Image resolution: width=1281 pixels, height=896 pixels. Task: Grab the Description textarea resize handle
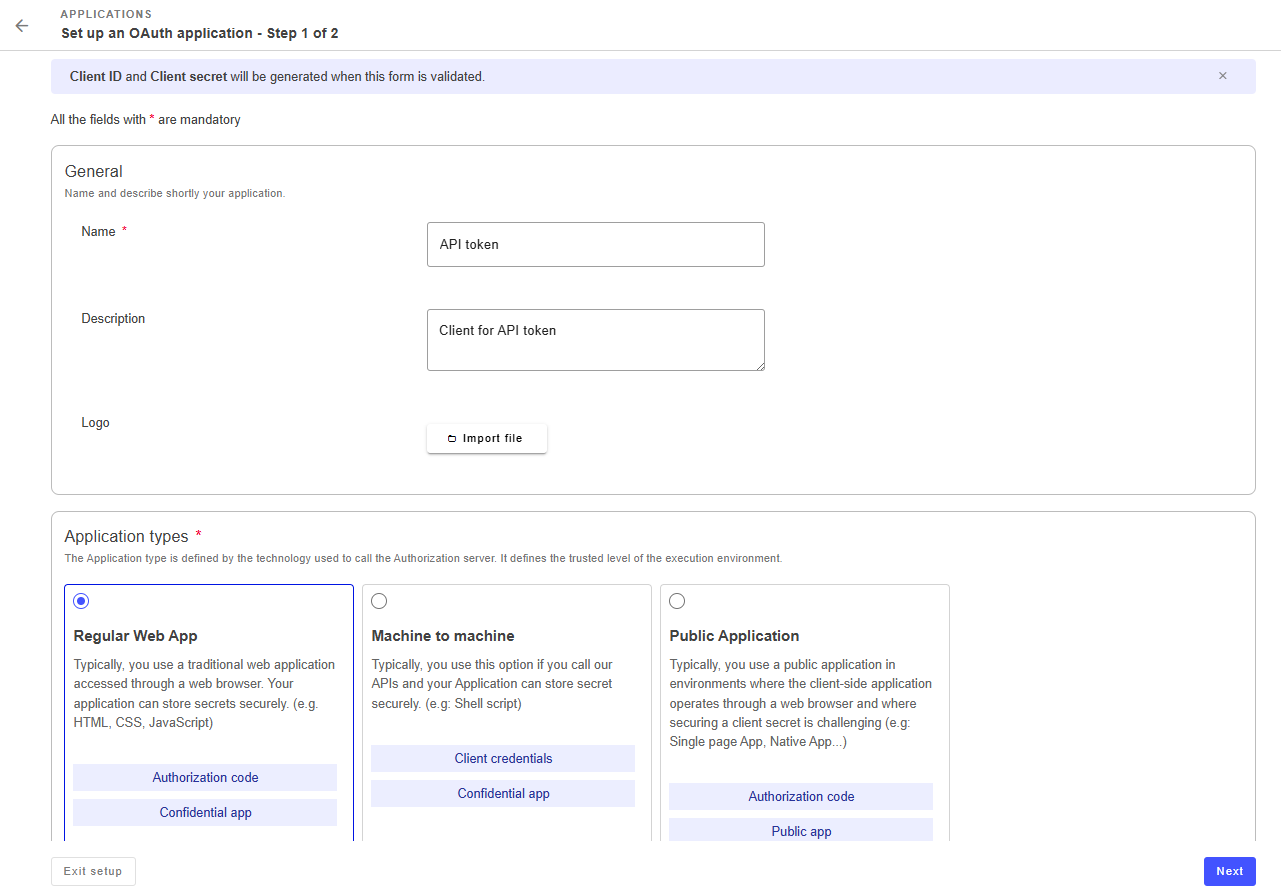tap(760, 366)
